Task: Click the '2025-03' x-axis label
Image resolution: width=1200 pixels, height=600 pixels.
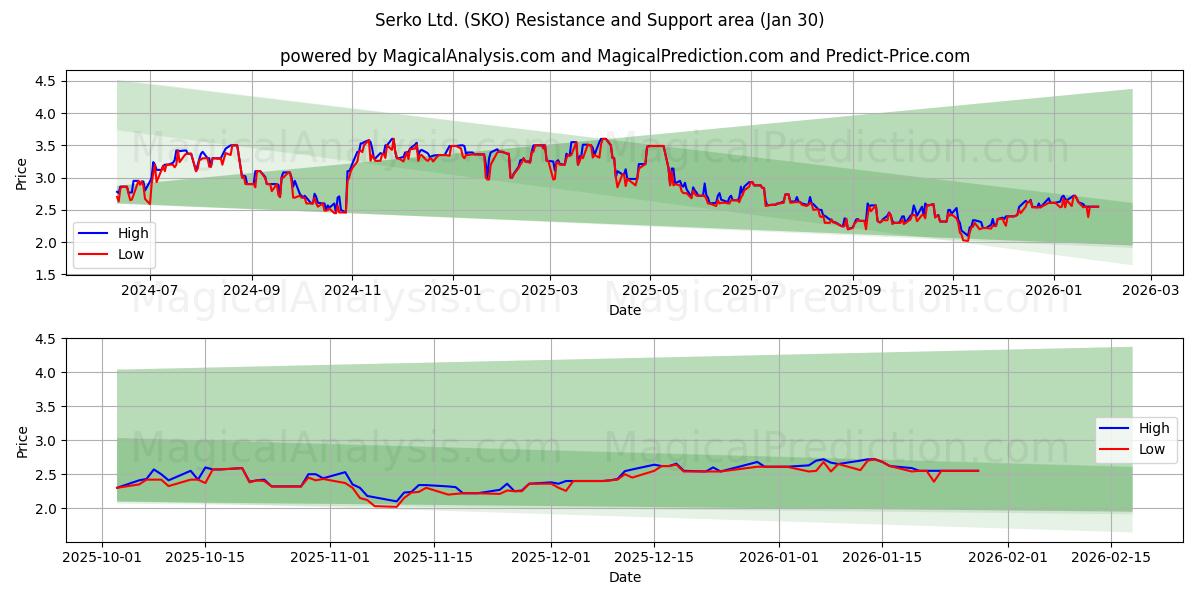Action: point(551,291)
